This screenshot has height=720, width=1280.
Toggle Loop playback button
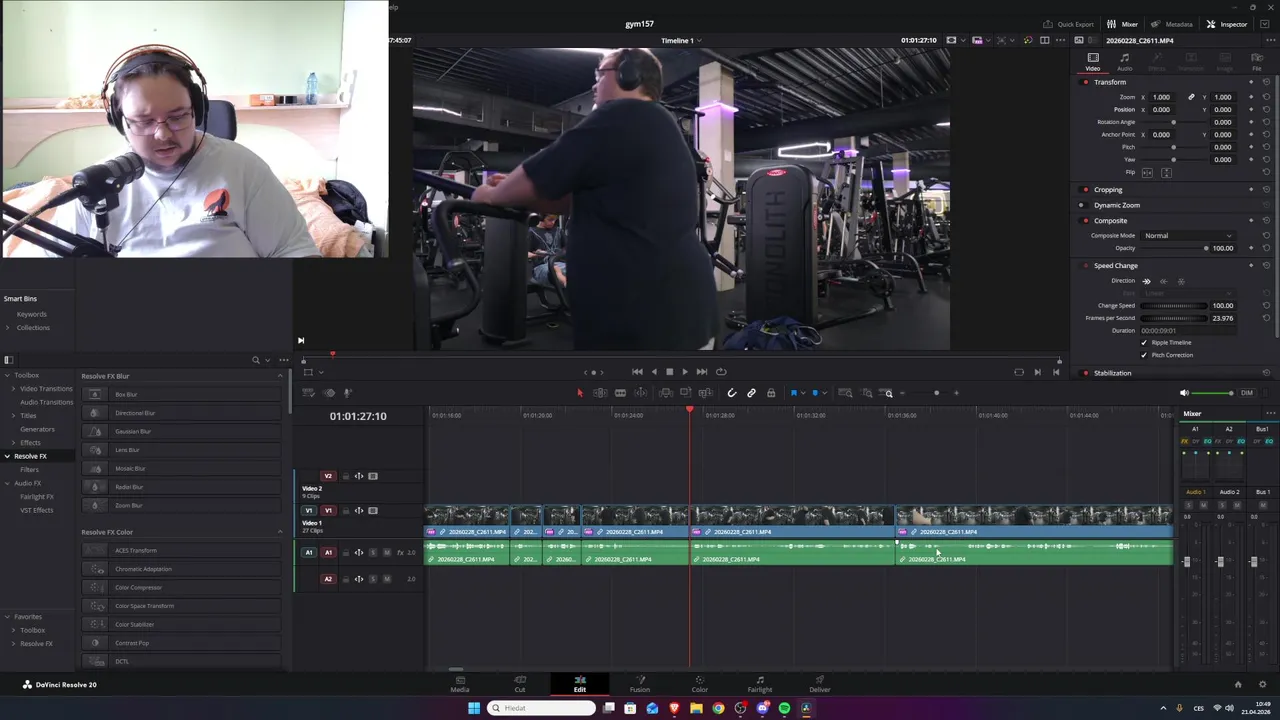point(721,372)
